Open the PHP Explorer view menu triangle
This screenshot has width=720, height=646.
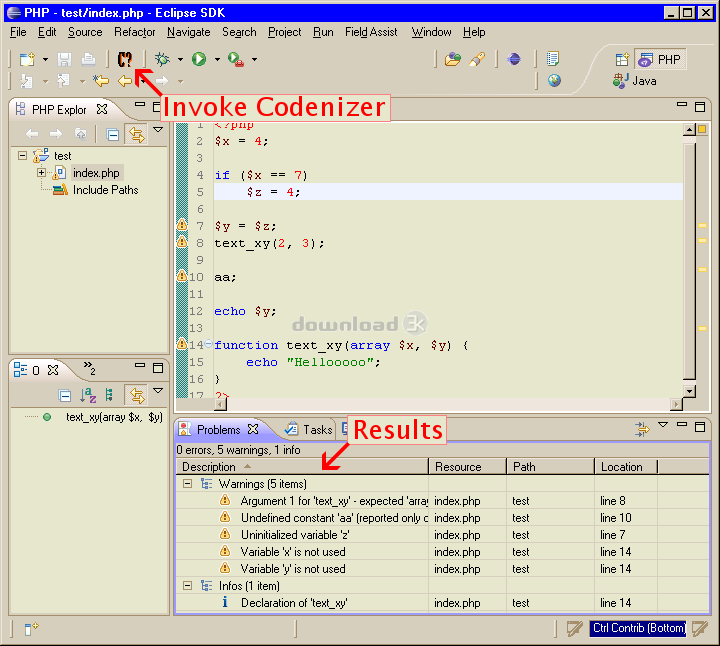pyautogui.click(x=158, y=129)
